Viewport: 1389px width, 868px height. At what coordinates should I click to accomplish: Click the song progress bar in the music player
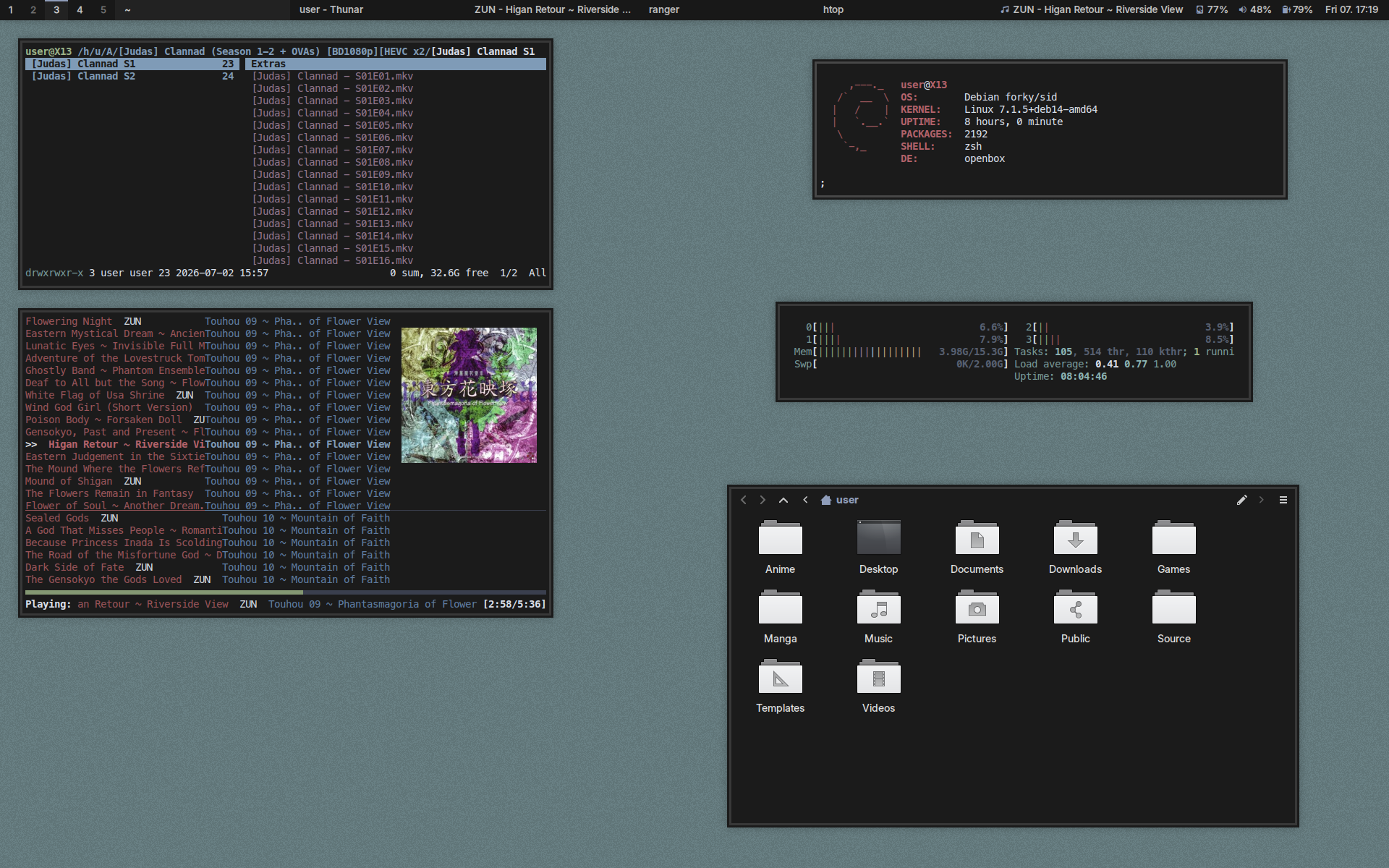[x=286, y=592]
